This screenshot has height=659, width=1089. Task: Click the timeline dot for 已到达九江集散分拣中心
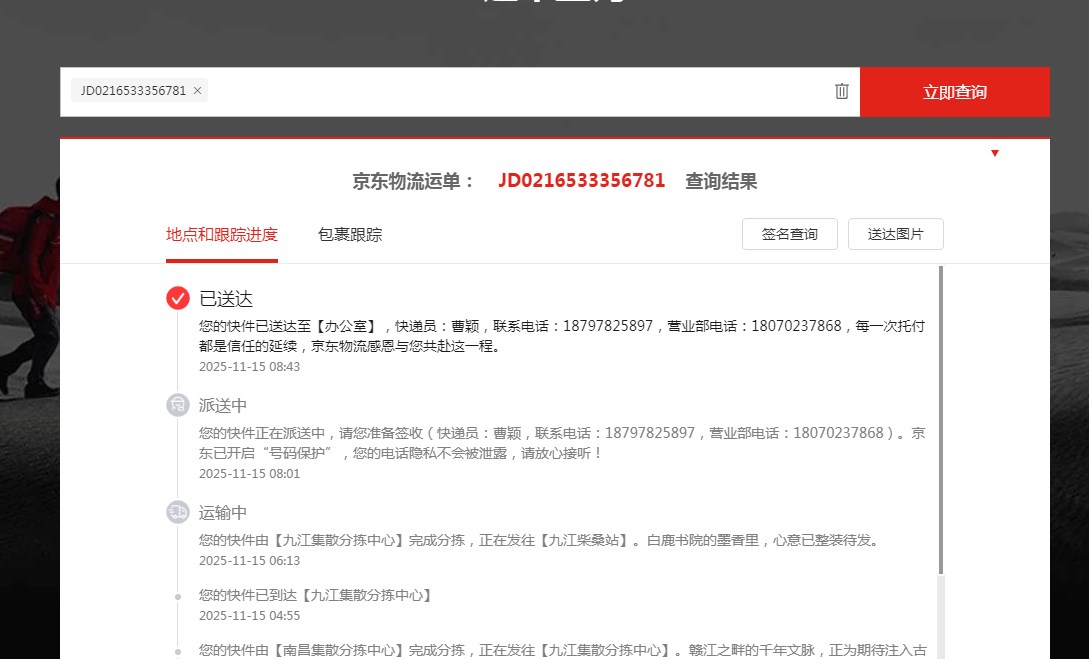pos(178,597)
